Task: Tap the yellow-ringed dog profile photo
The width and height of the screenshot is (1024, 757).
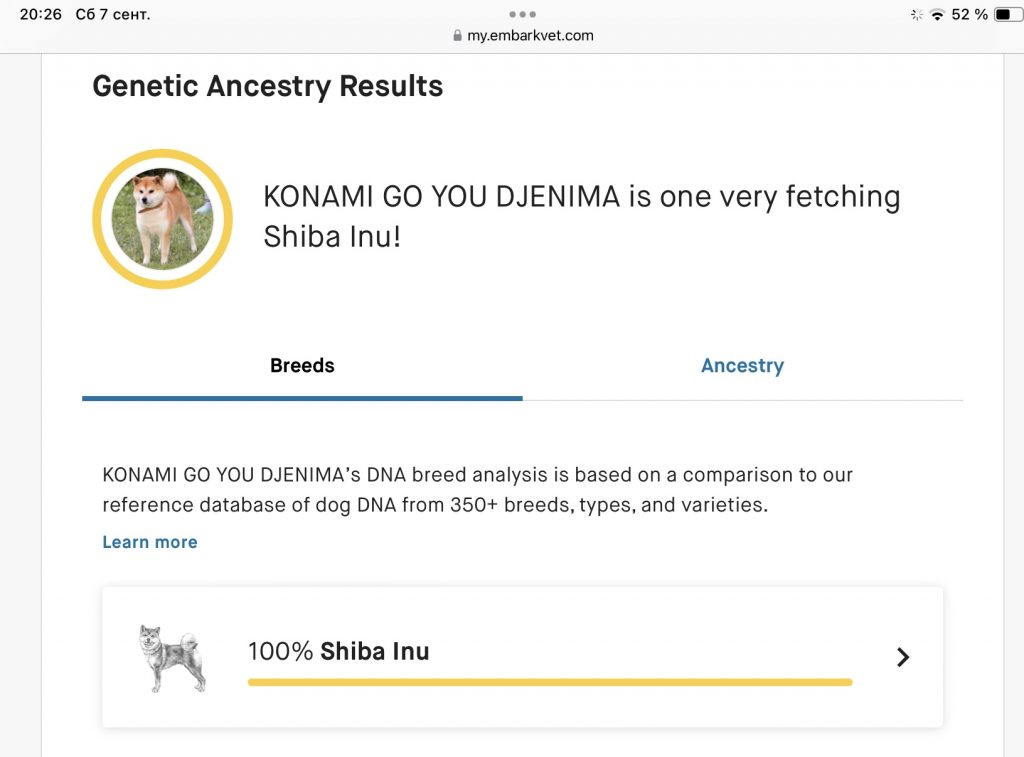Action: [162, 219]
